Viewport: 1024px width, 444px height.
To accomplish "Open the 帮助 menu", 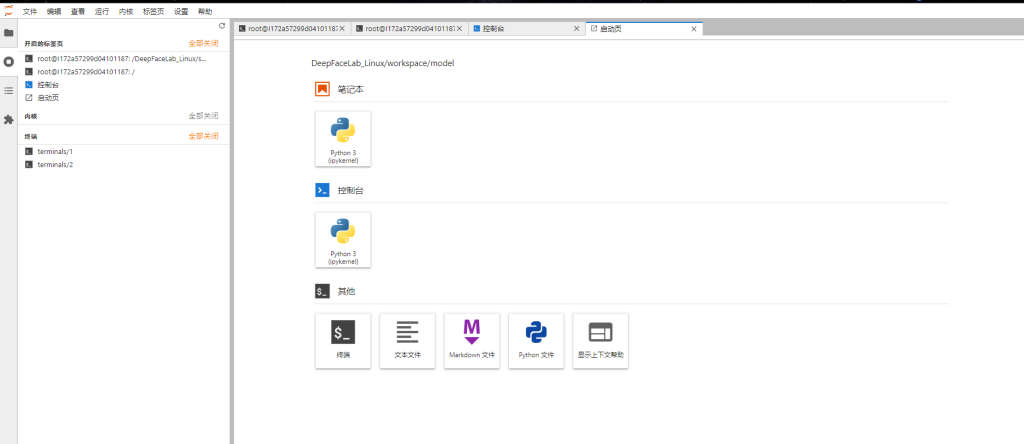I will click(205, 12).
